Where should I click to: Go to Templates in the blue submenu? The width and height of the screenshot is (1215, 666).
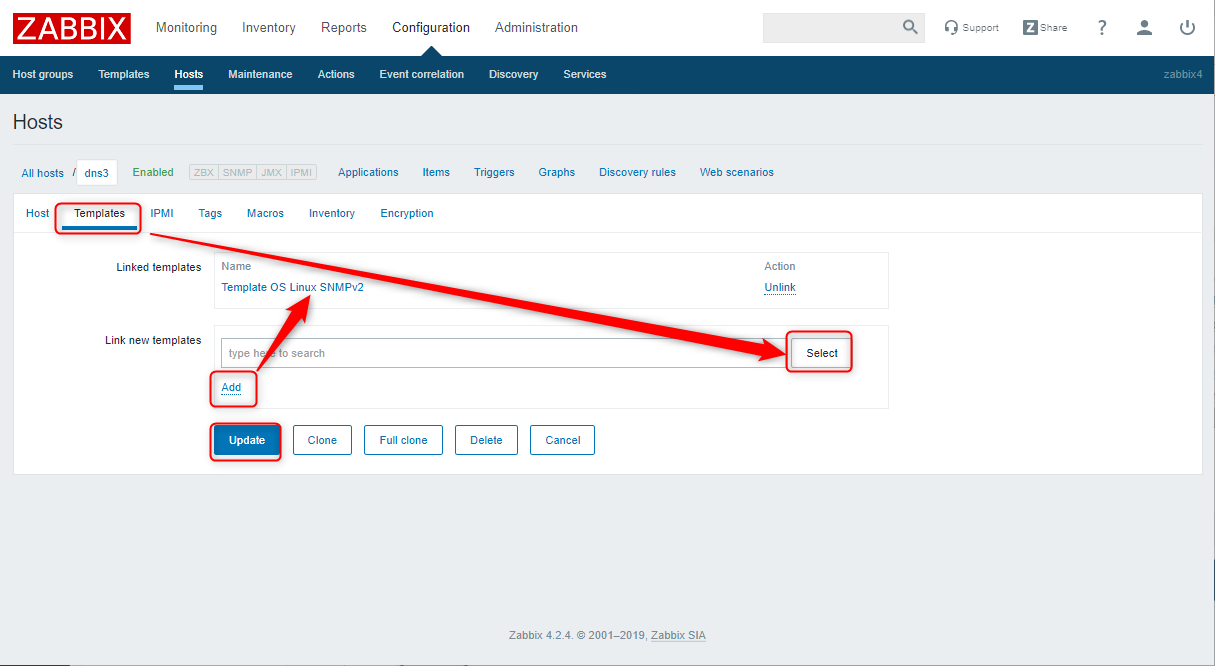pyautogui.click(x=124, y=74)
